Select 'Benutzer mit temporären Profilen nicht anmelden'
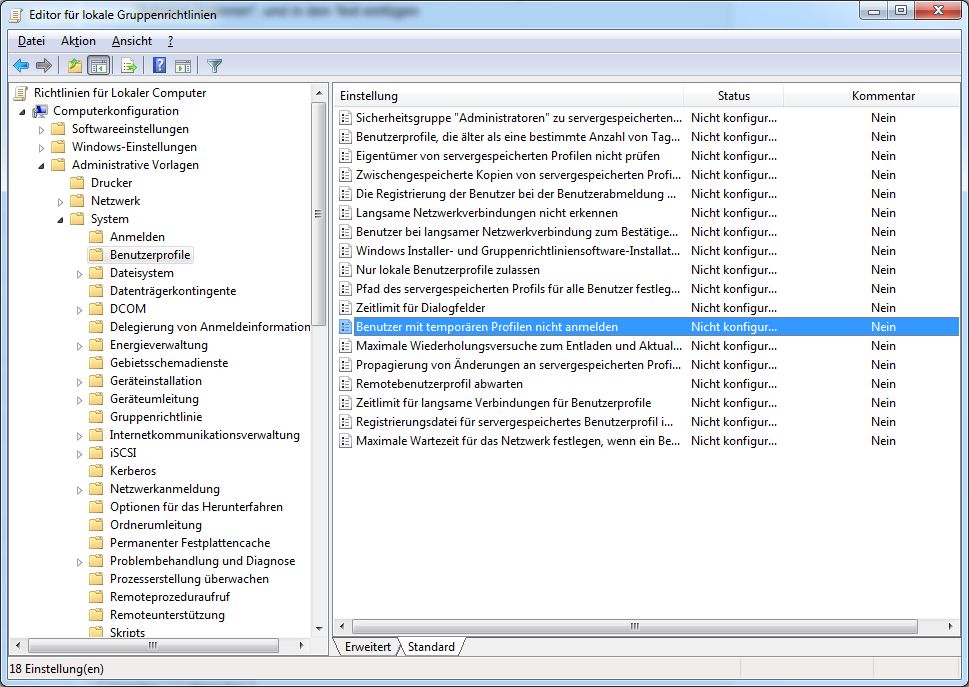 (648, 327)
